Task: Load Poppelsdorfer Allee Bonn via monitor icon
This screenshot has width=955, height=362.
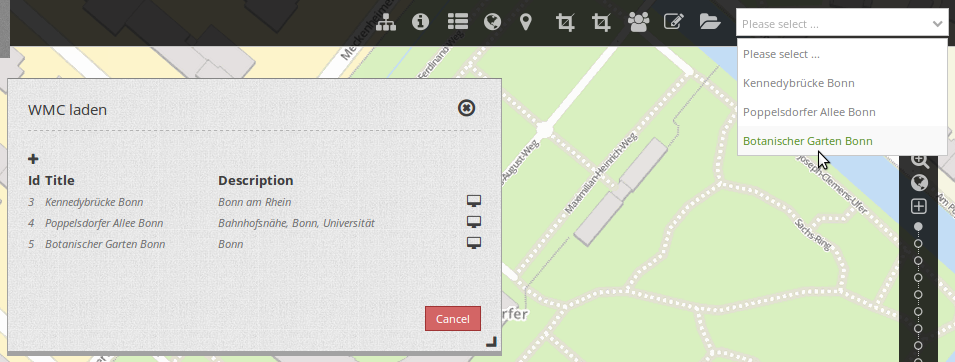Action: (474, 221)
